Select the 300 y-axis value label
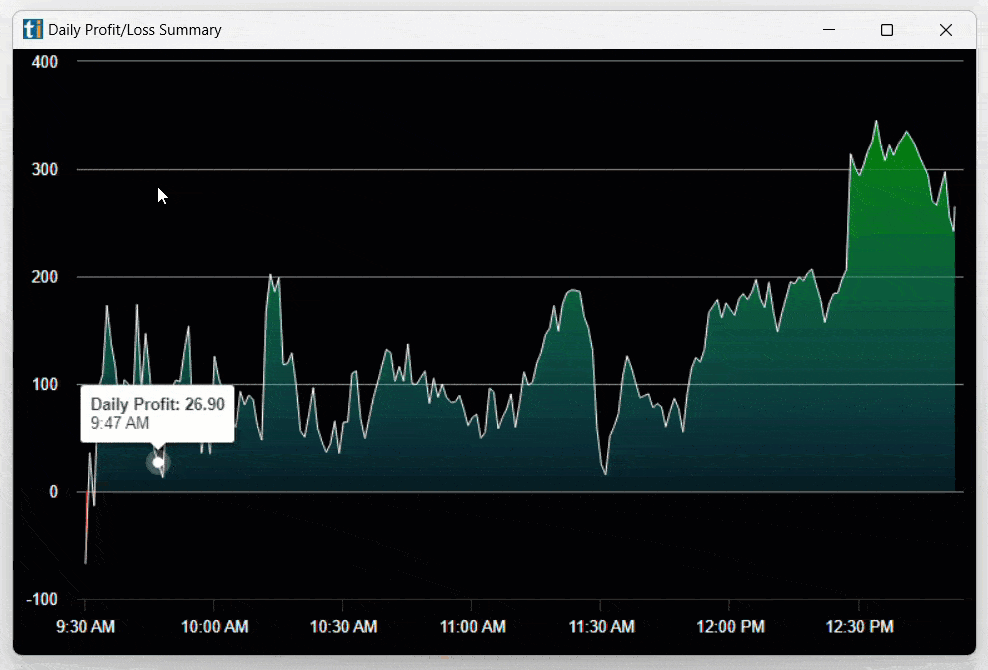 pyautogui.click(x=47, y=170)
